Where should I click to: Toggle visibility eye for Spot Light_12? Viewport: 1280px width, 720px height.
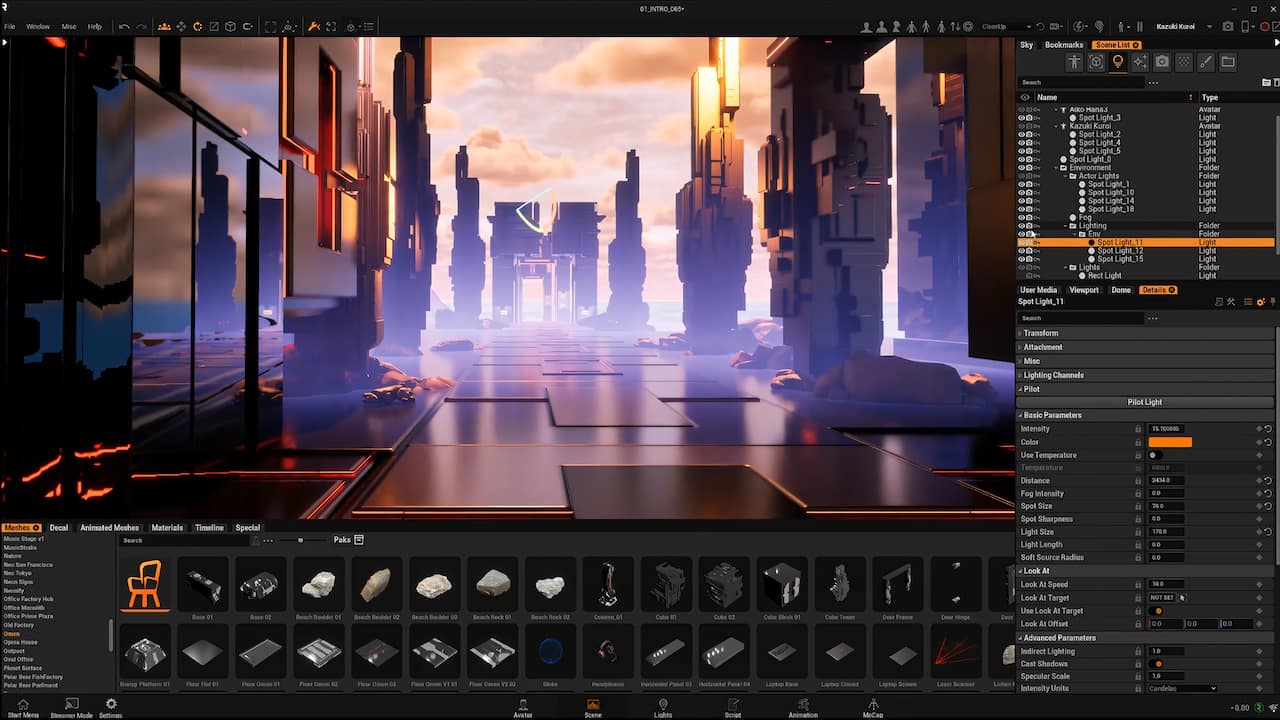[1022, 251]
